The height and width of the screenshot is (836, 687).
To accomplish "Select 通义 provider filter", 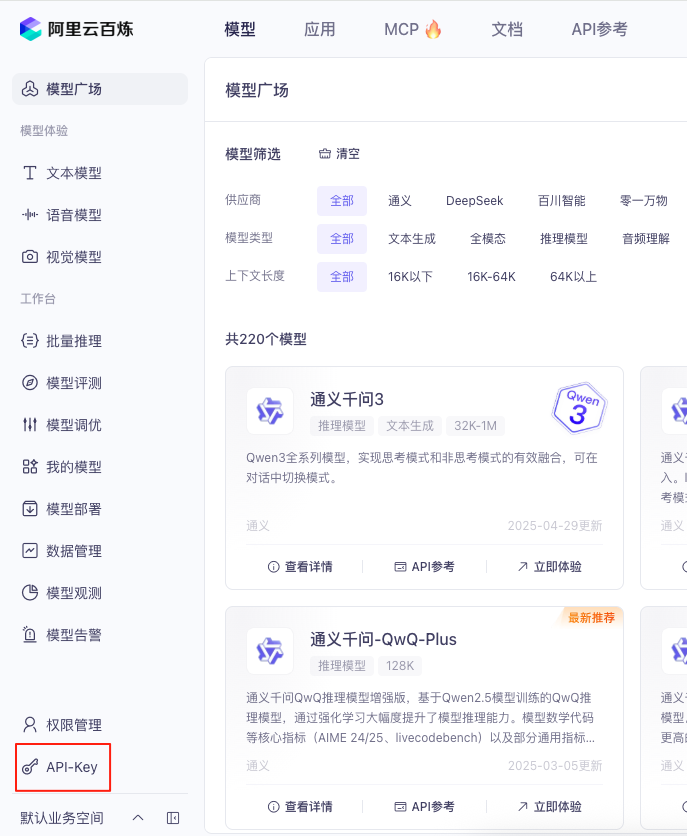I will coord(400,201).
